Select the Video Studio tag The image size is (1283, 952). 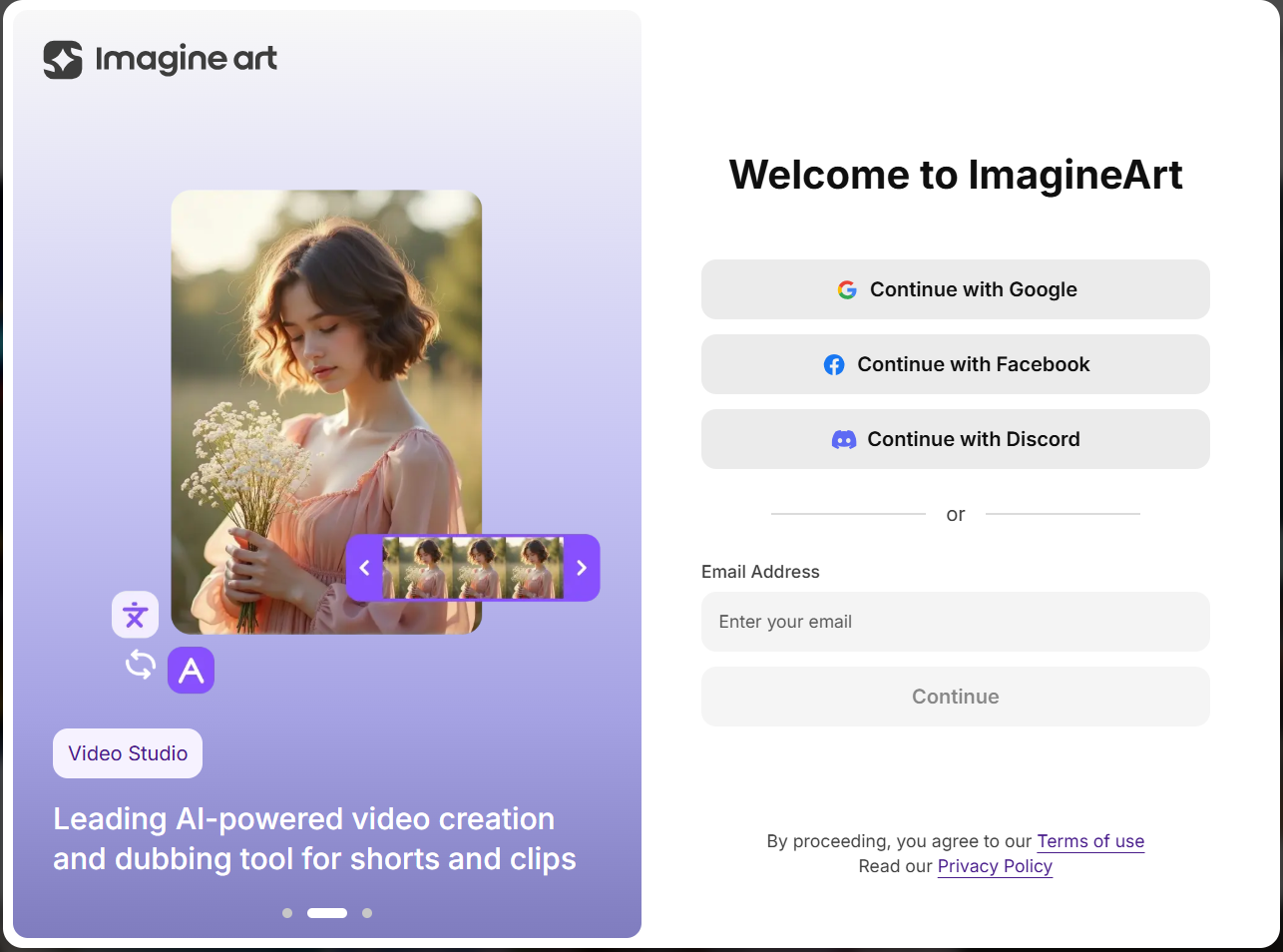128,753
